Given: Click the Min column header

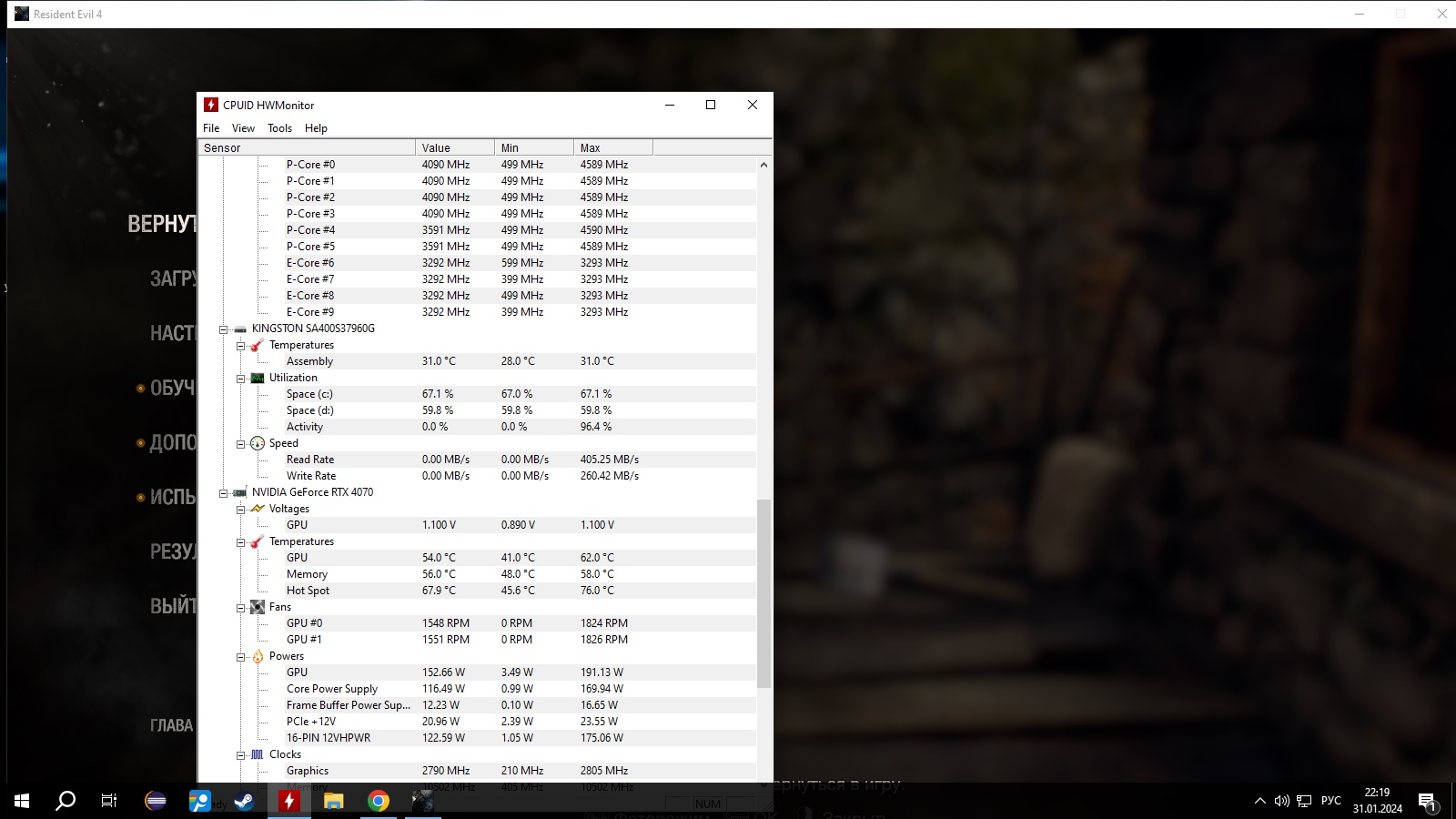Looking at the screenshot, I should coord(534,147).
